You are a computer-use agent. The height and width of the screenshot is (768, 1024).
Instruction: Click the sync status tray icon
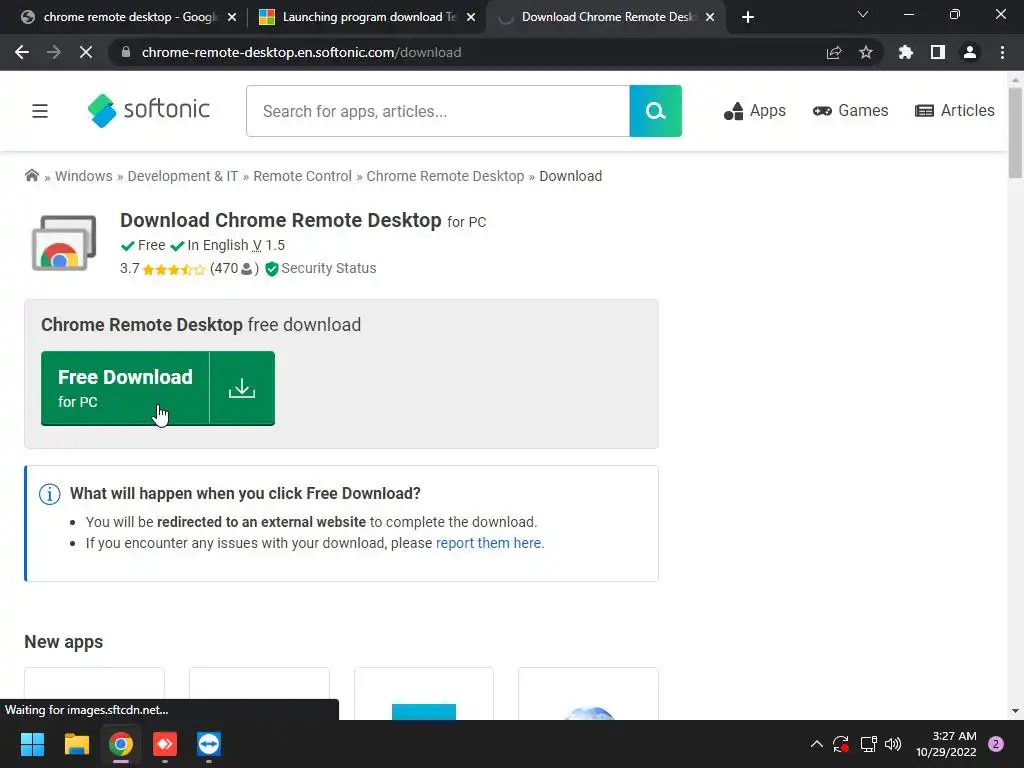coord(841,744)
